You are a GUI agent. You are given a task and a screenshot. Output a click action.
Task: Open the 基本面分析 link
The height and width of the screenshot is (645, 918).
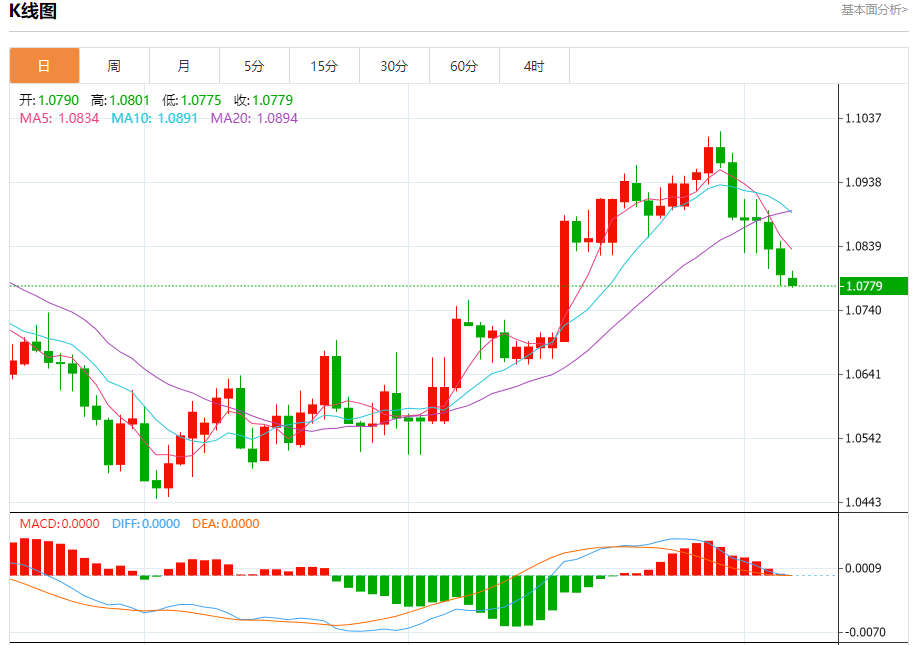coord(875,9)
